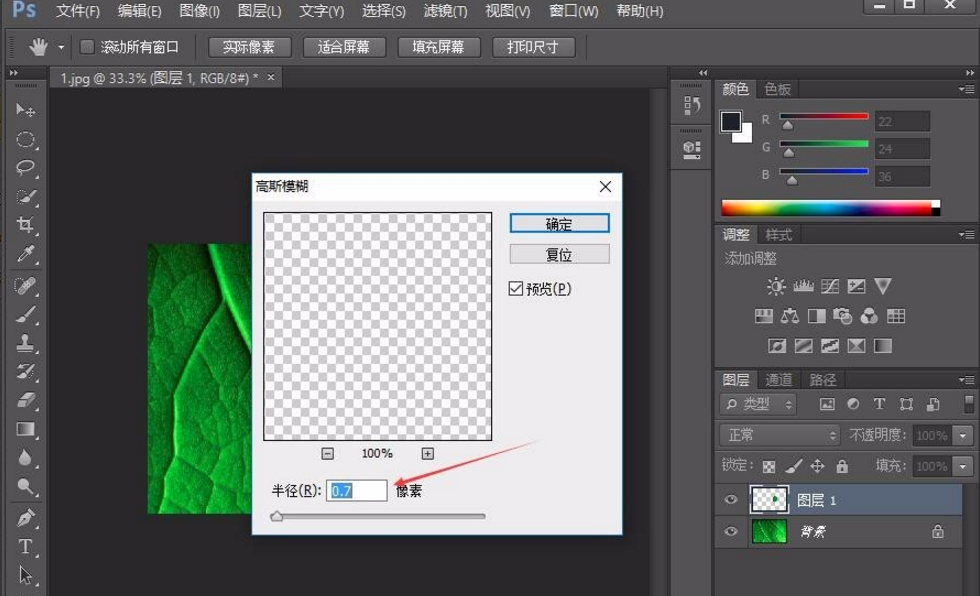Screen dimensions: 980x596
Task: Open the layer filter 类型 dropdown
Action: tap(762, 404)
